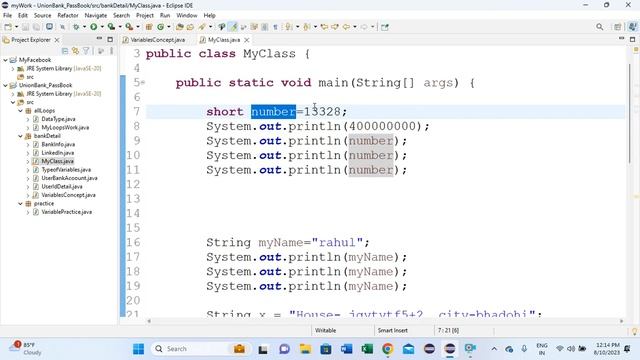Click Previous Annotation toolbar icon

click(306, 27)
